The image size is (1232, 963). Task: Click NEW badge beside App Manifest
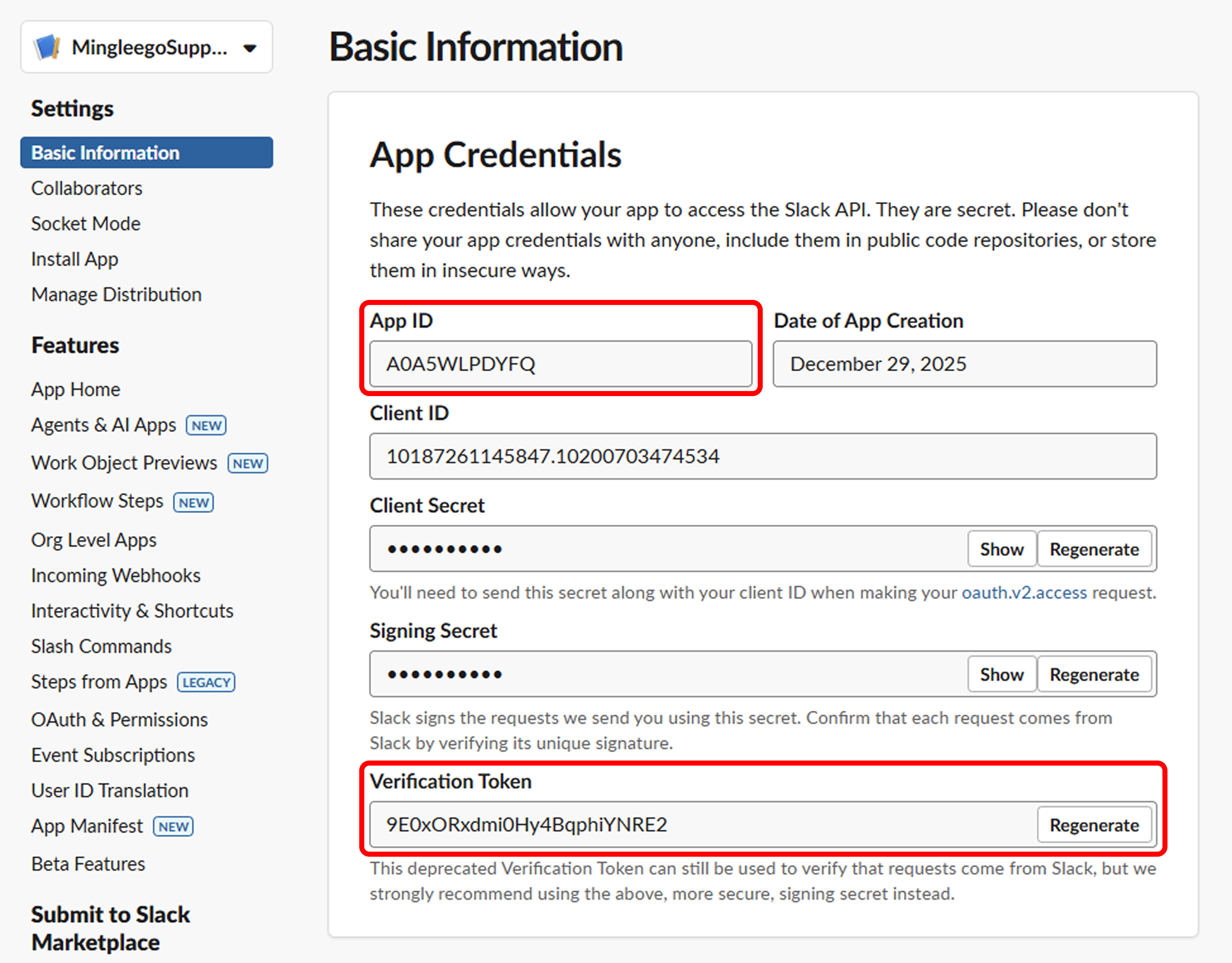[173, 827]
